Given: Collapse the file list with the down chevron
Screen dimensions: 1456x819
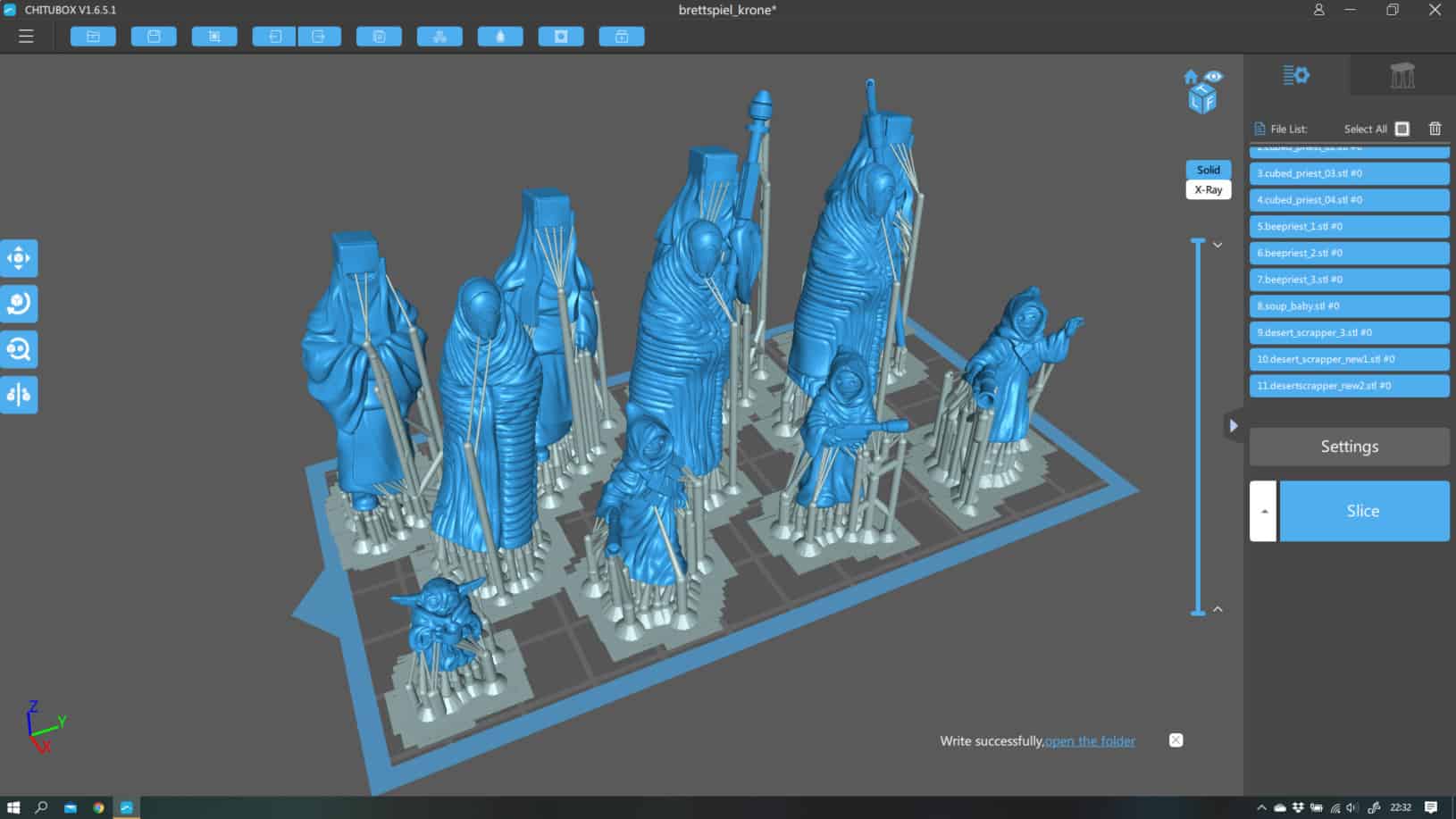Looking at the screenshot, I should 1218,244.
